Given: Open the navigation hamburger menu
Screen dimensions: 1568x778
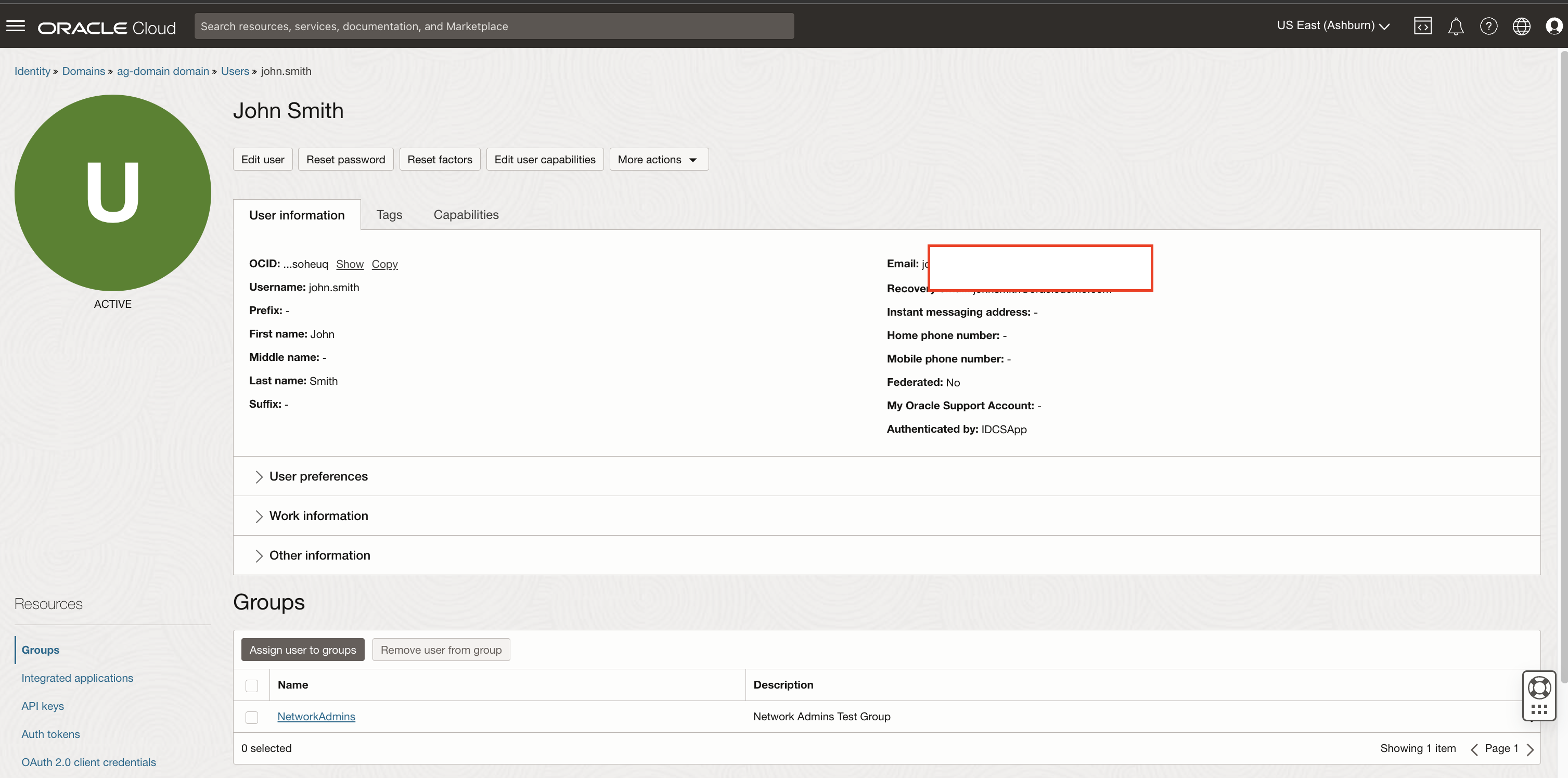Looking at the screenshot, I should (15, 25).
